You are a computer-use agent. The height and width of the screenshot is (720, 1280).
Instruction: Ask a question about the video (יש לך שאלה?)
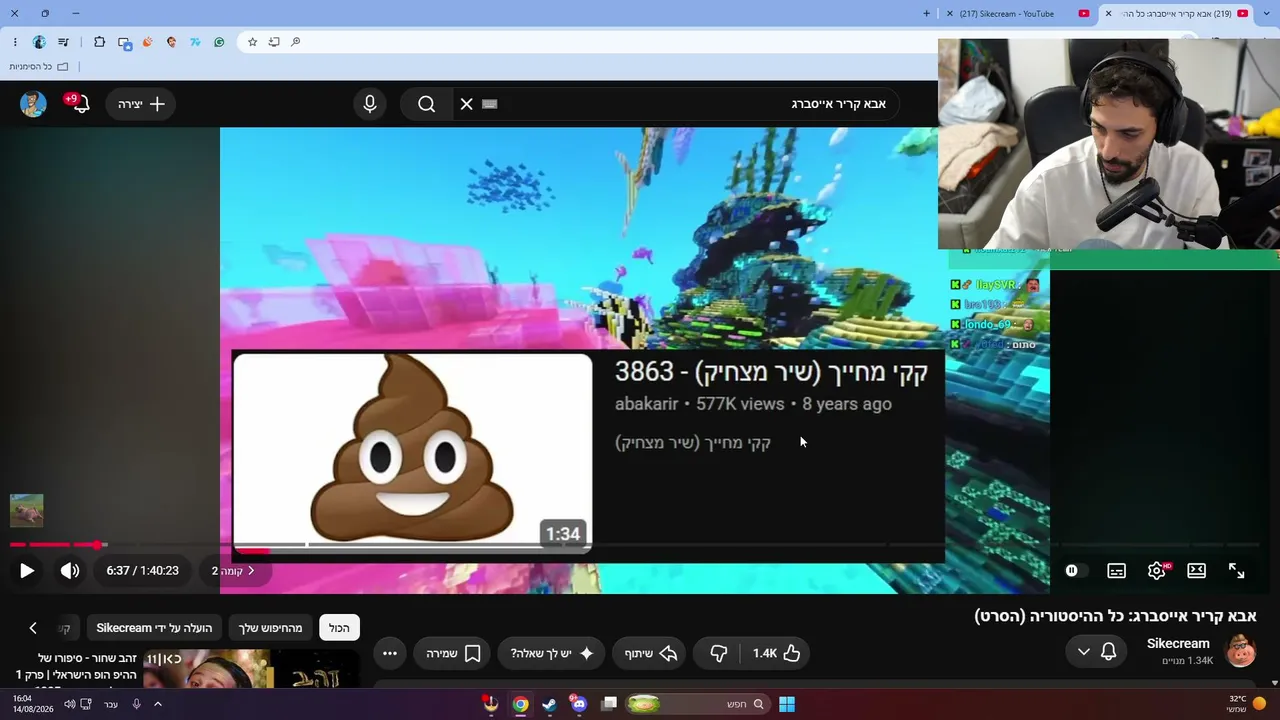pyautogui.click(x=552, y=653)
